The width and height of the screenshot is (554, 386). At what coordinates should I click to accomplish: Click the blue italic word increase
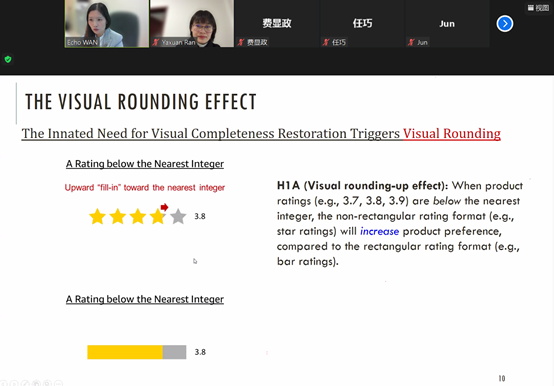click(x=379, y=231)
